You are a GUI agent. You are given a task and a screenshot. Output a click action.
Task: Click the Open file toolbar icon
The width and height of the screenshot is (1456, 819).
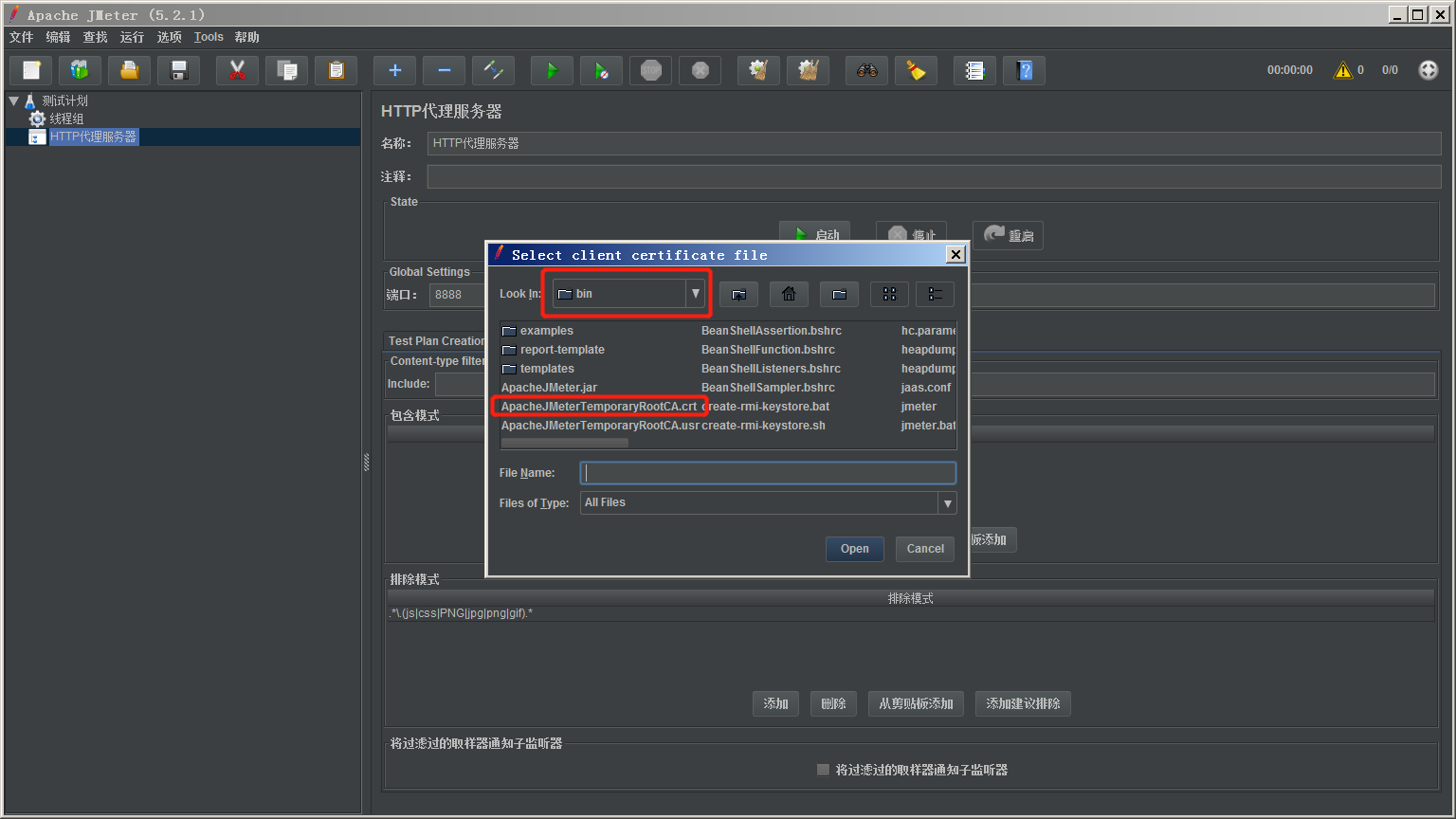(129, 70)
